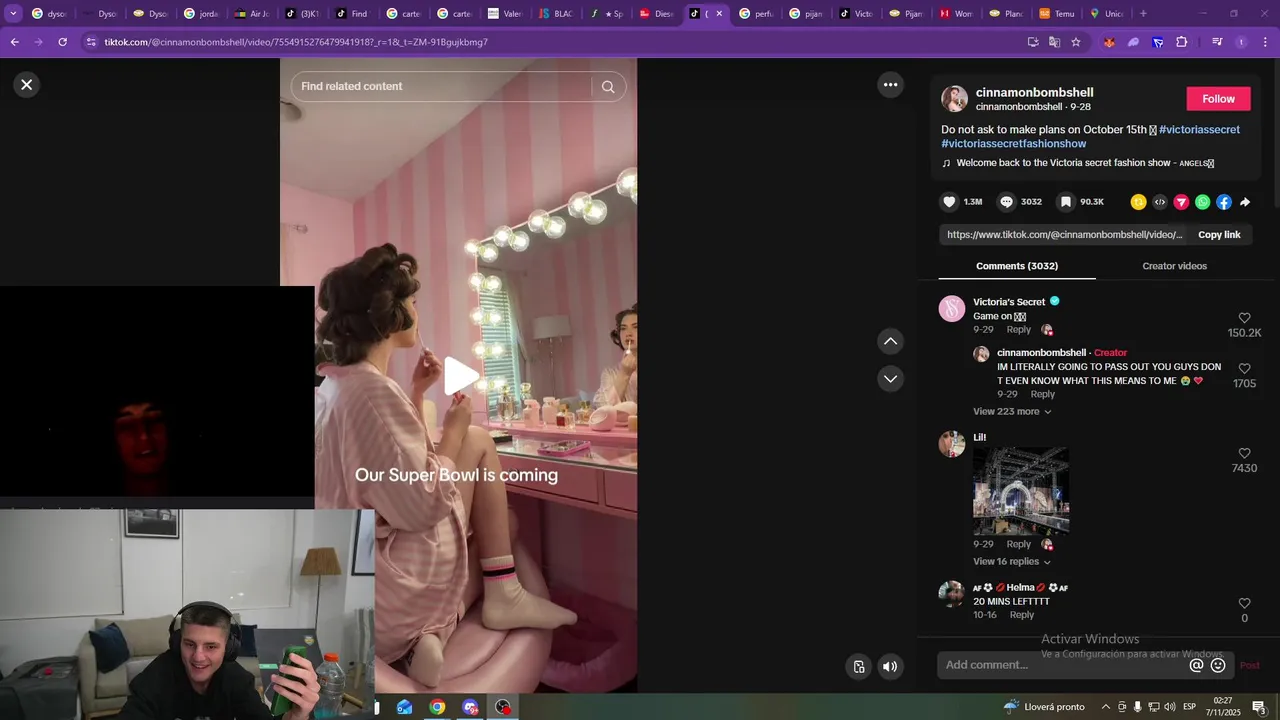The image size is (1280, 720).
Task: Open image attached to Lil!'s comment
Action: (x=1021, y=491)
